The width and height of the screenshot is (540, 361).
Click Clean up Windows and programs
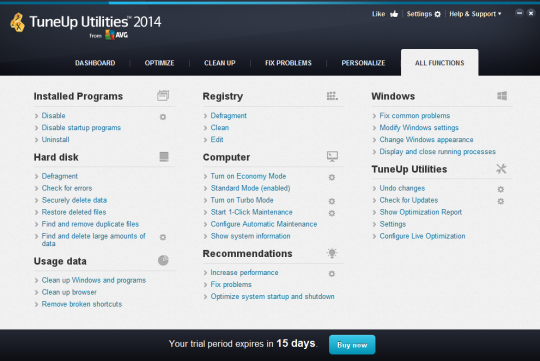coord(94,280)
